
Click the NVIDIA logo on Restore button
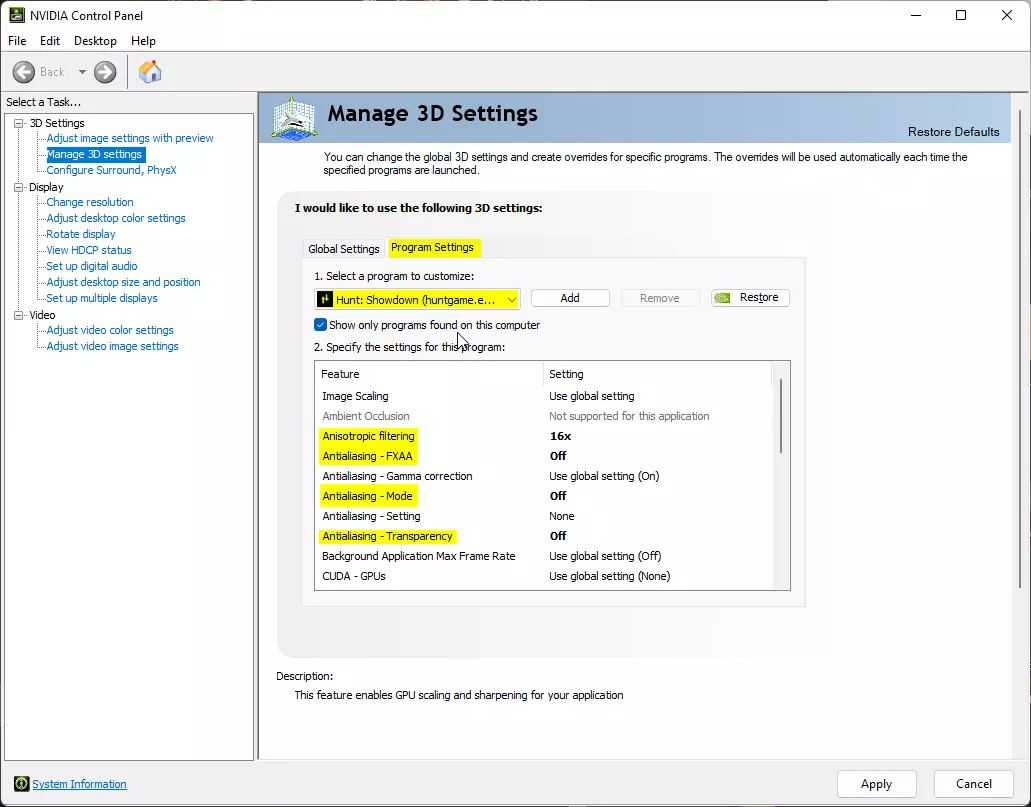pos(722,298)
